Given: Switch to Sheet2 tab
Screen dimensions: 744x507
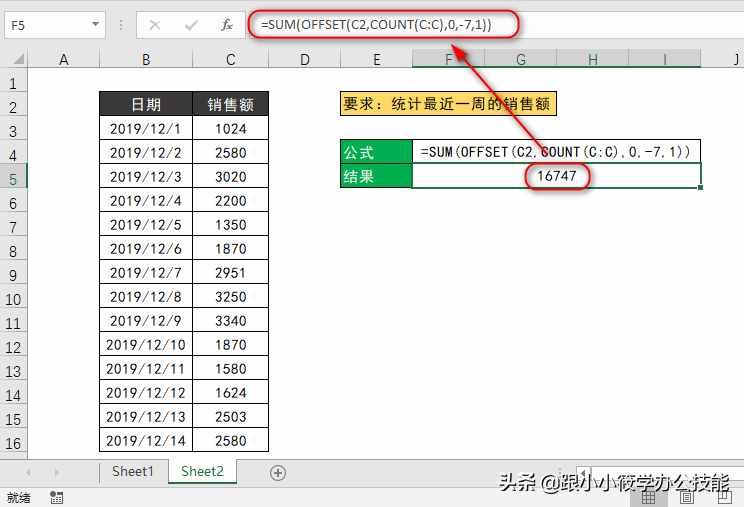Looking at the screenshot, I should (x=202, y=471).
